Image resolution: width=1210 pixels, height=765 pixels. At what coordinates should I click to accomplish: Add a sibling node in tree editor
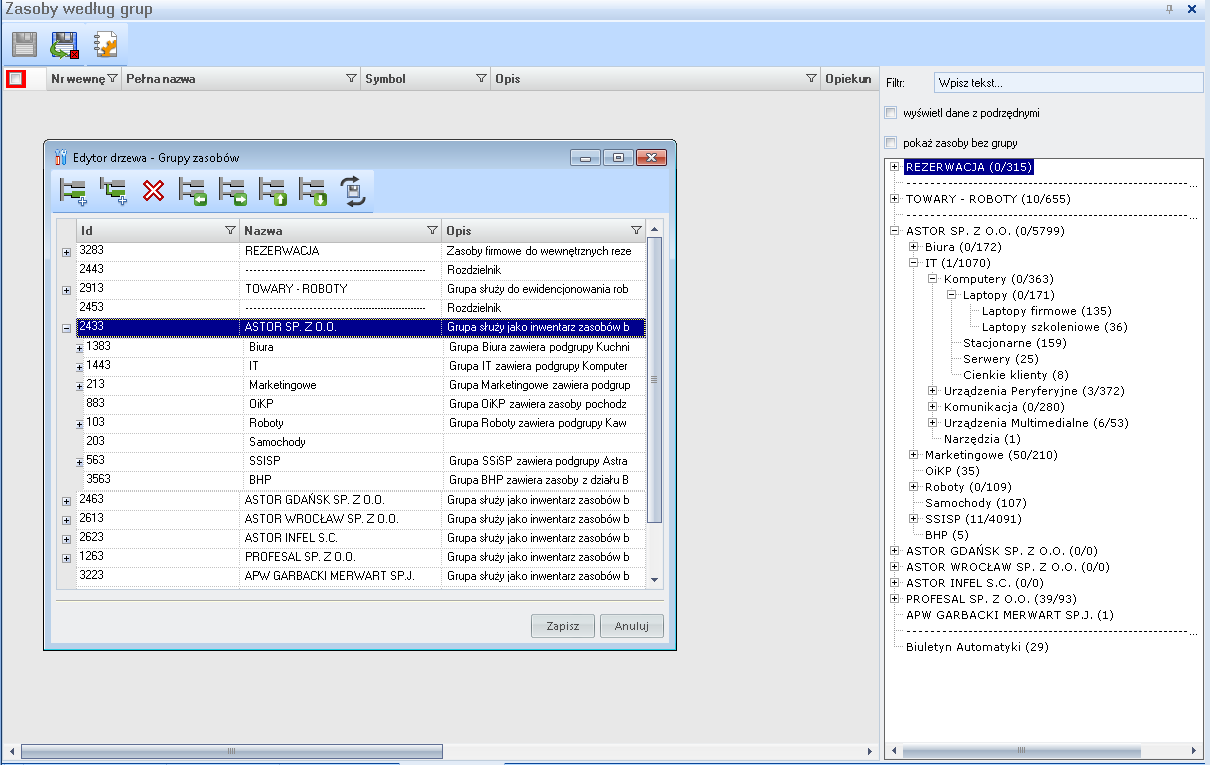73,190
